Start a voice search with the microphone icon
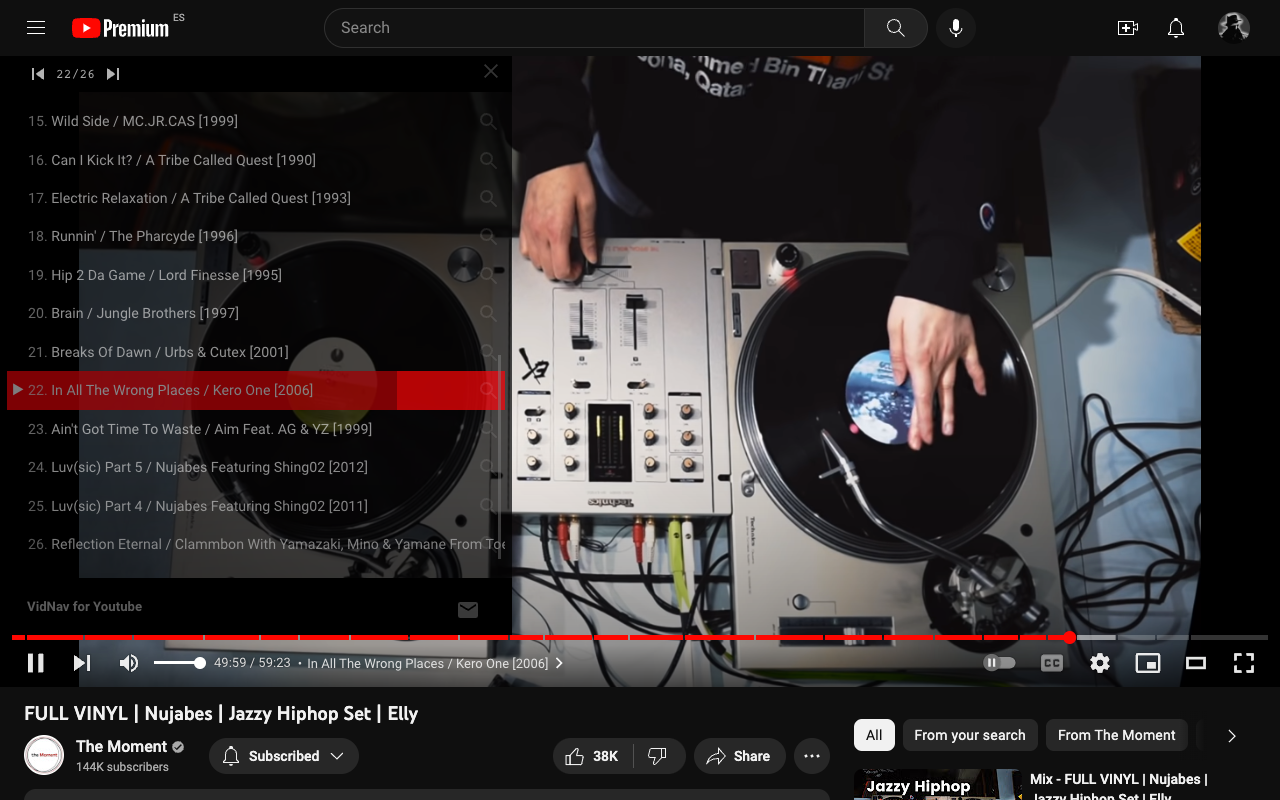The width and height of the screenshot is (1280, 800). [955, 27]
